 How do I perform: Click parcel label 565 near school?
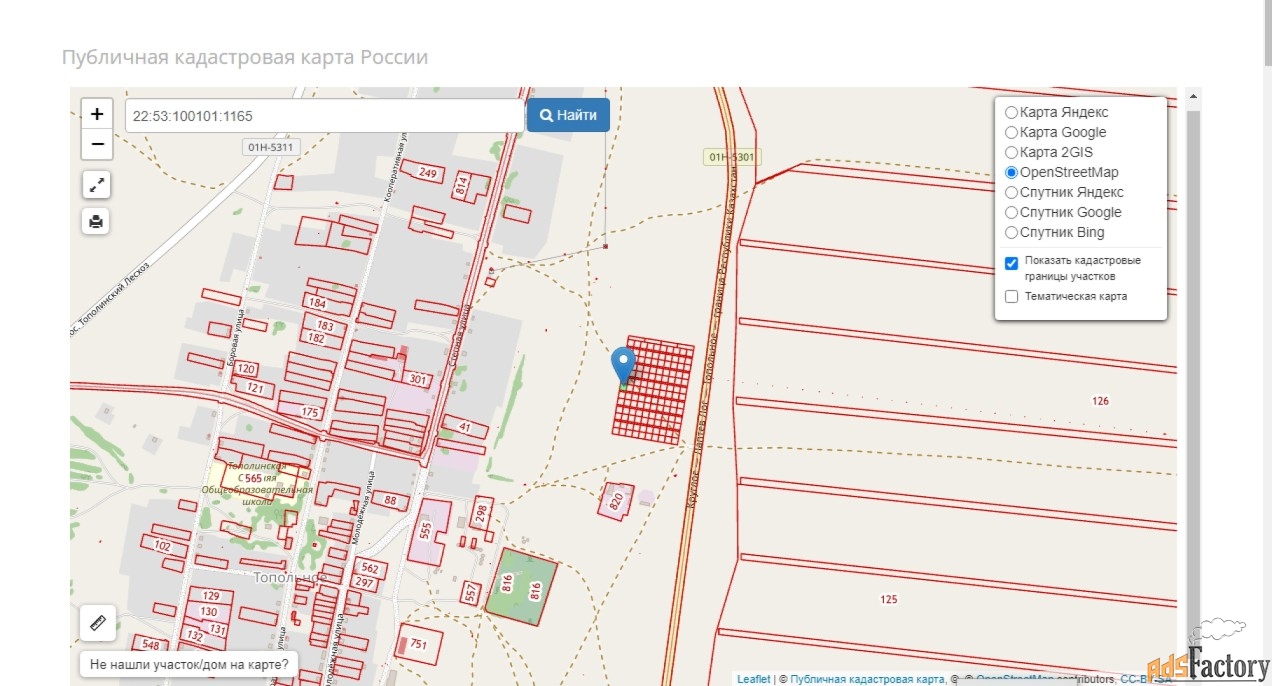252,479
